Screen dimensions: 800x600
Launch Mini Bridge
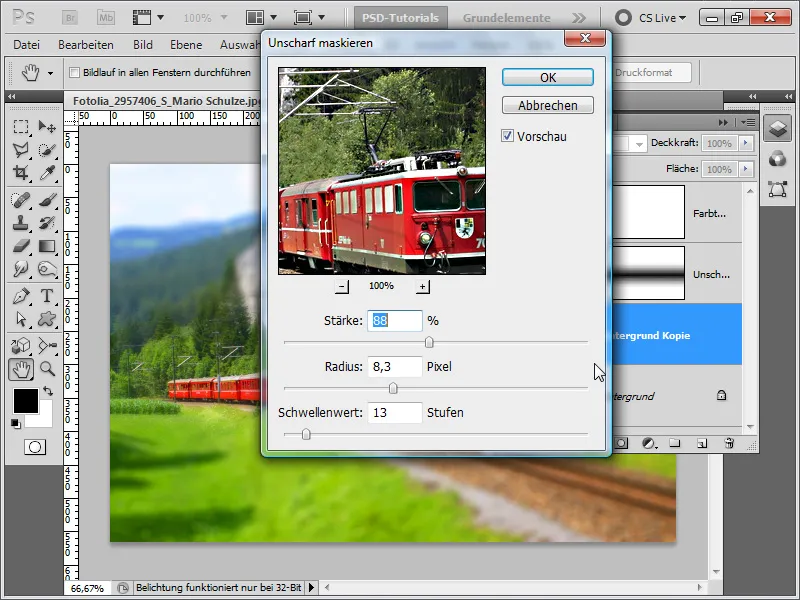pyautogui.click(x=106, y=18)
